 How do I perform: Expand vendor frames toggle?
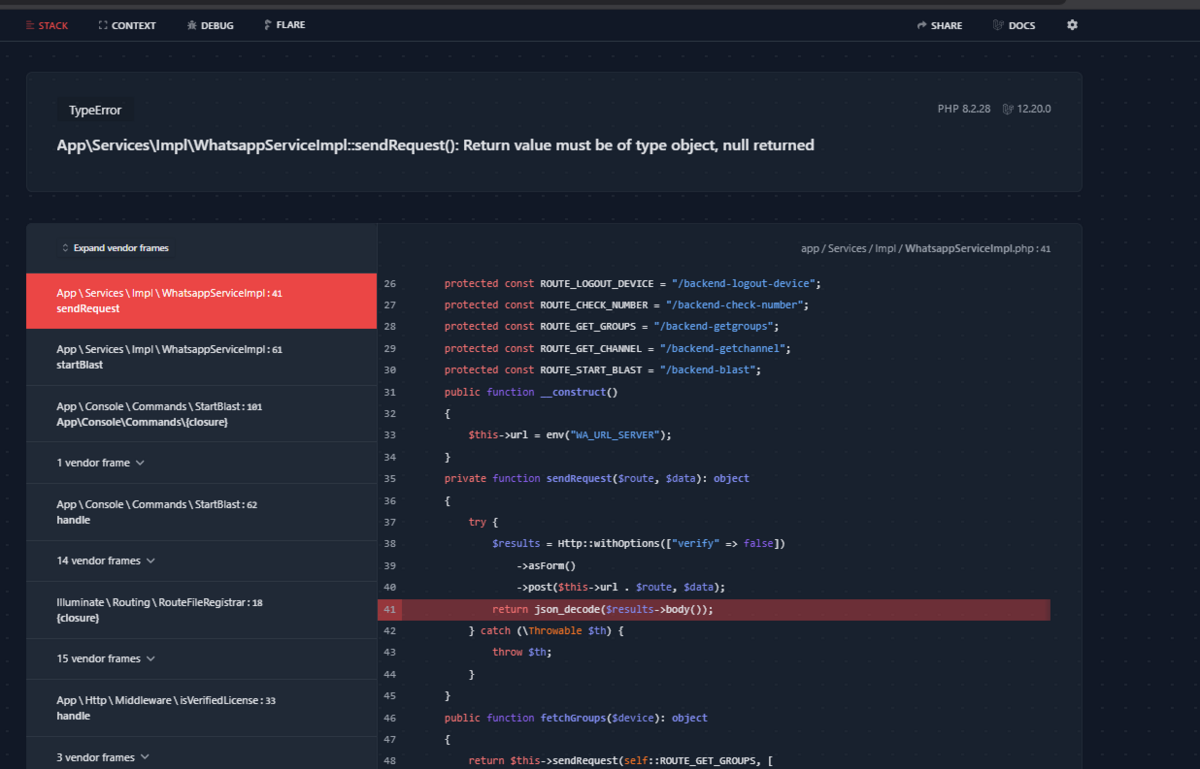point(115,248)
